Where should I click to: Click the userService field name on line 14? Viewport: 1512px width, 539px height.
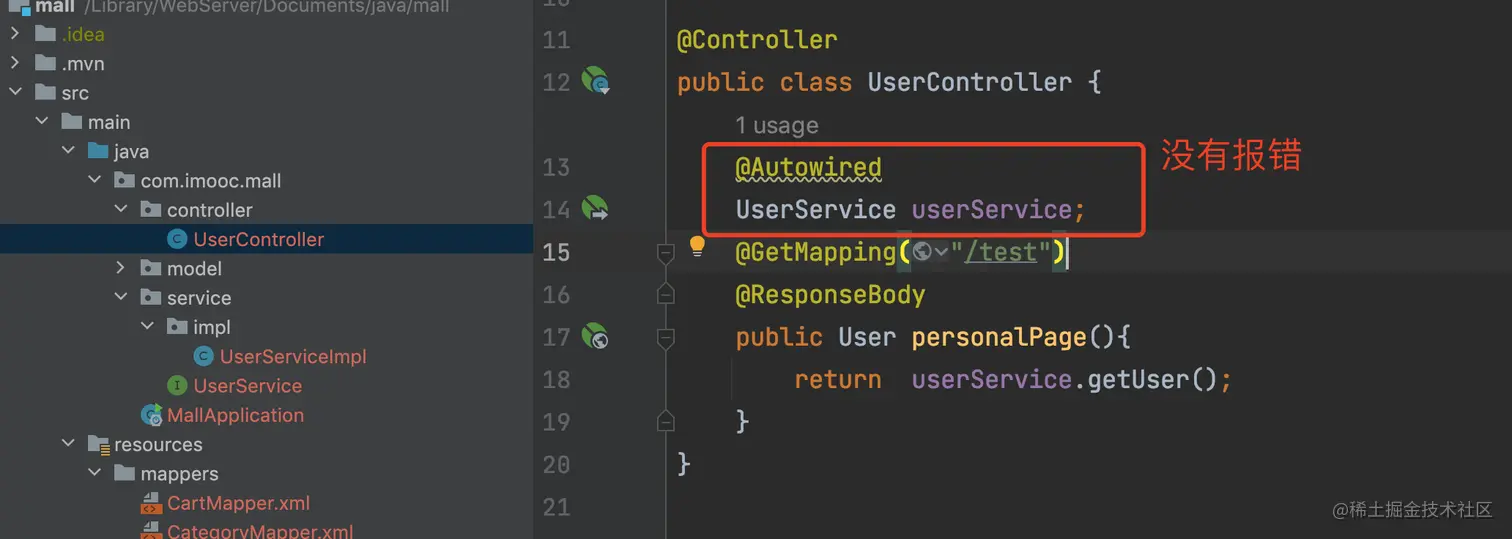(x=992, y=210)
